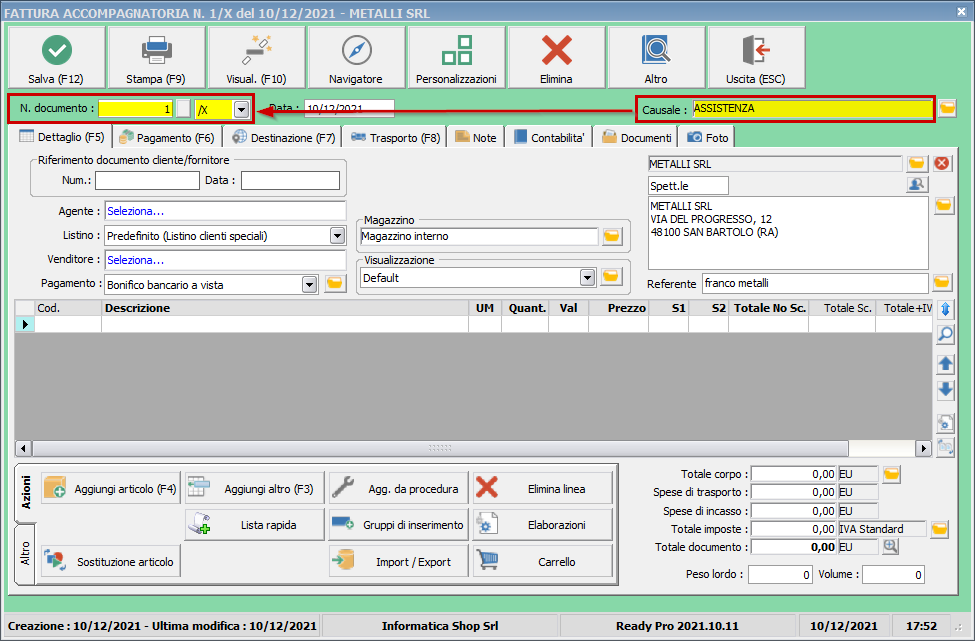Open Visual. (F10) preview
This screenshot has width=975, height=641.
[256, 57]
